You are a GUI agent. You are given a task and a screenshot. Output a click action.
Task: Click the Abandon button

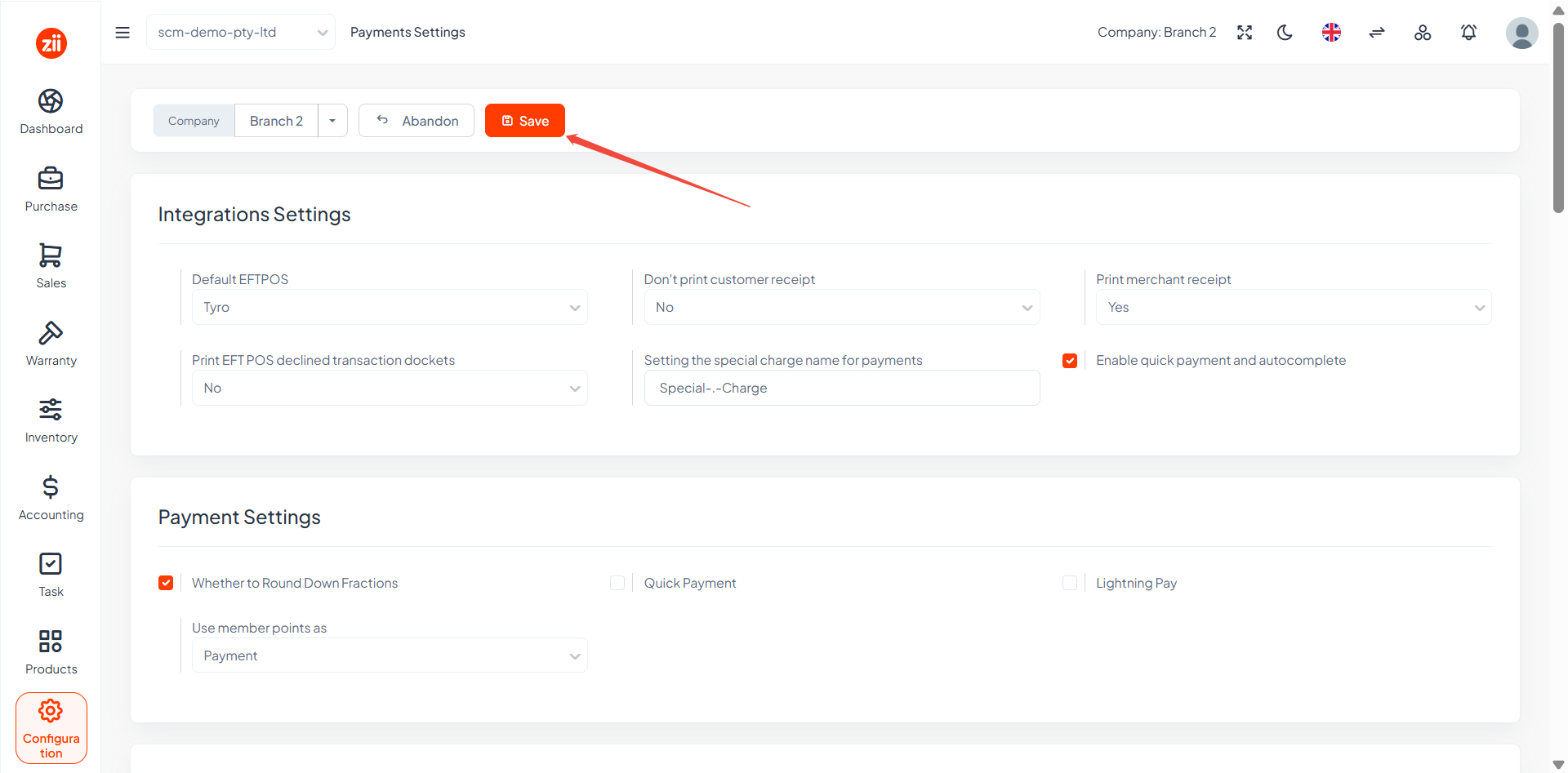click(x=416, y=121)
